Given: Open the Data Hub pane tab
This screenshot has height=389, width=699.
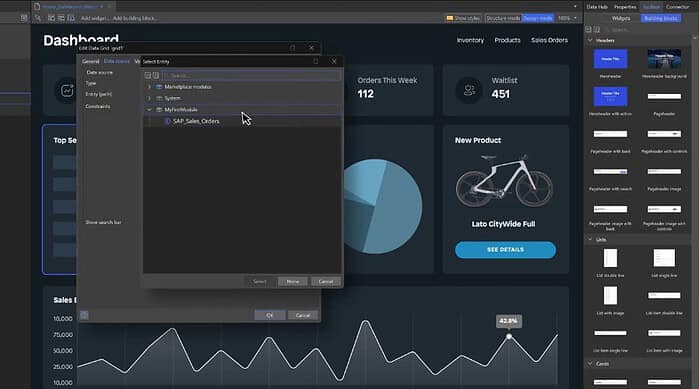Looking at the screenshot, I should coord(597,7).
